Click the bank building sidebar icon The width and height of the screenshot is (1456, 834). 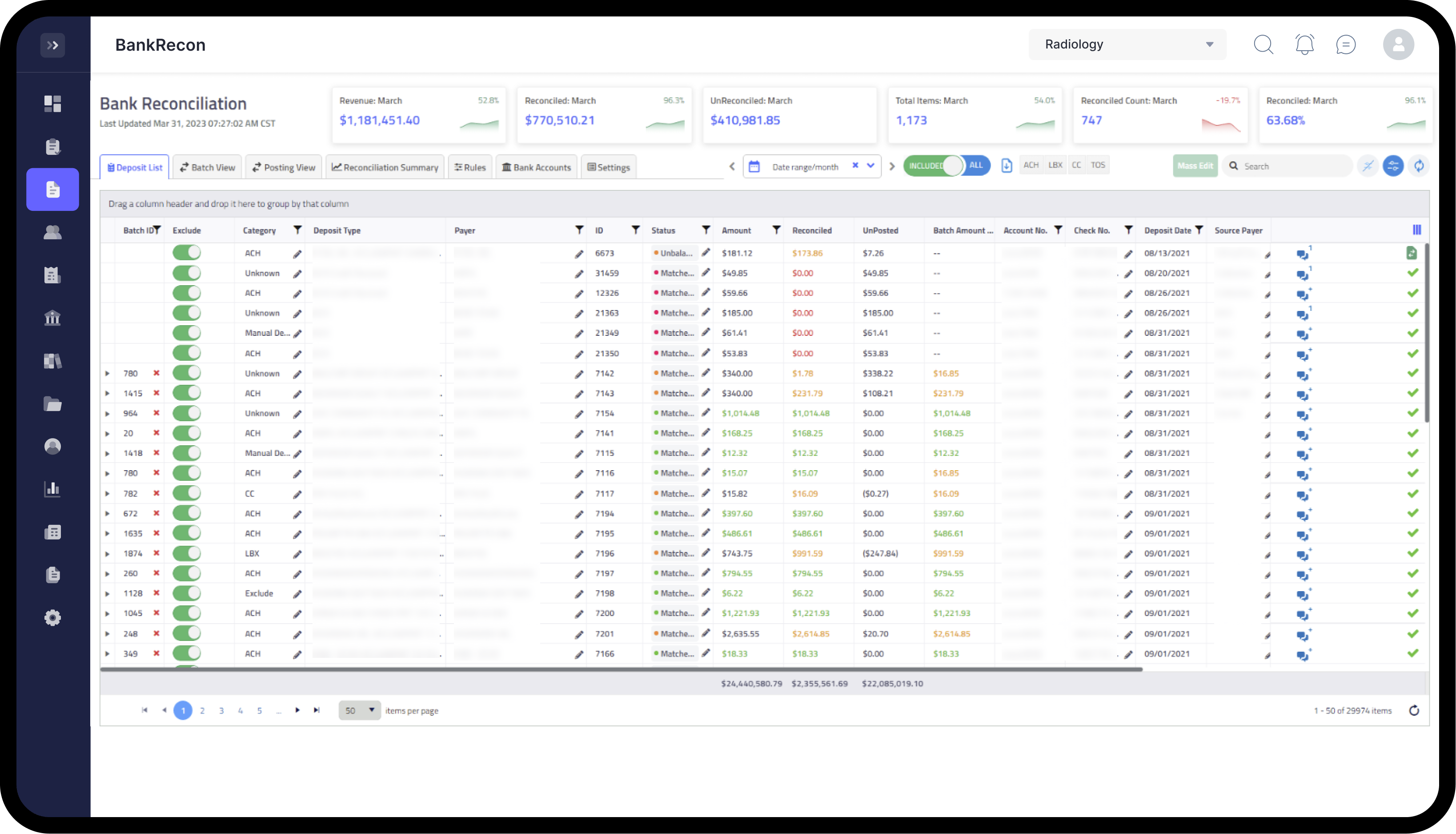point(52,318)
